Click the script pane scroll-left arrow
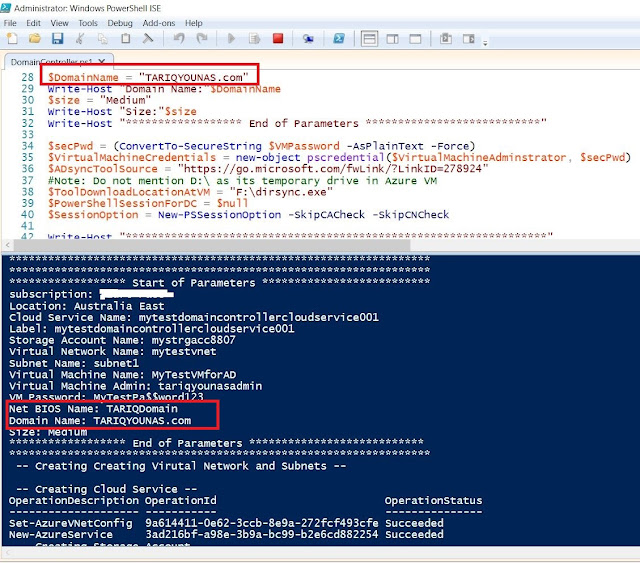The height and width of the screenshot is (563, 640). click(x=7, y=245)
